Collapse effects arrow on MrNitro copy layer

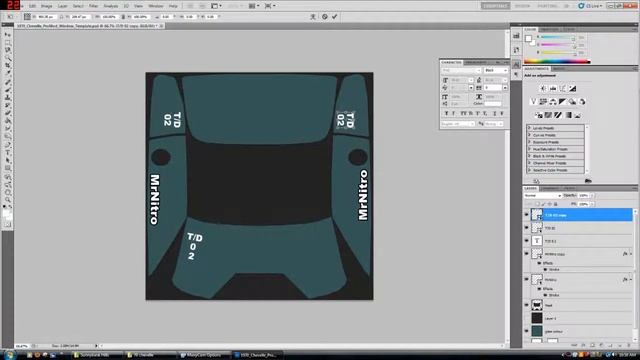coord(631,254)
